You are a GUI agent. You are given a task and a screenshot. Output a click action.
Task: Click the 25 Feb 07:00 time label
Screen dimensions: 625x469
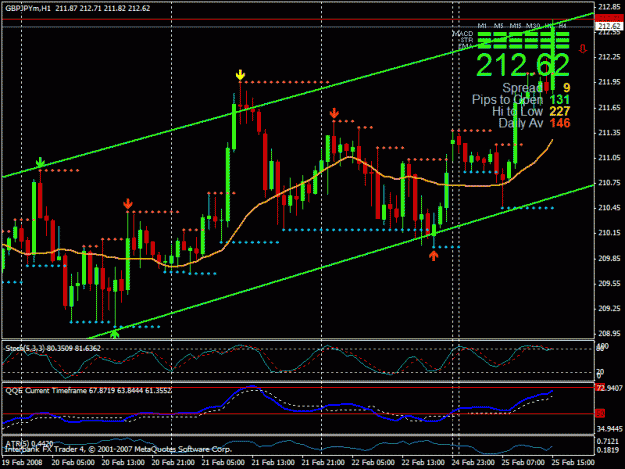(x=523, y=462)
